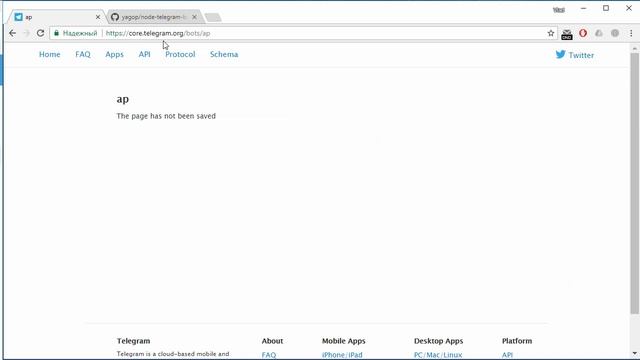
Task: Reload the page with the refresh icon
Action: (40, 33)
